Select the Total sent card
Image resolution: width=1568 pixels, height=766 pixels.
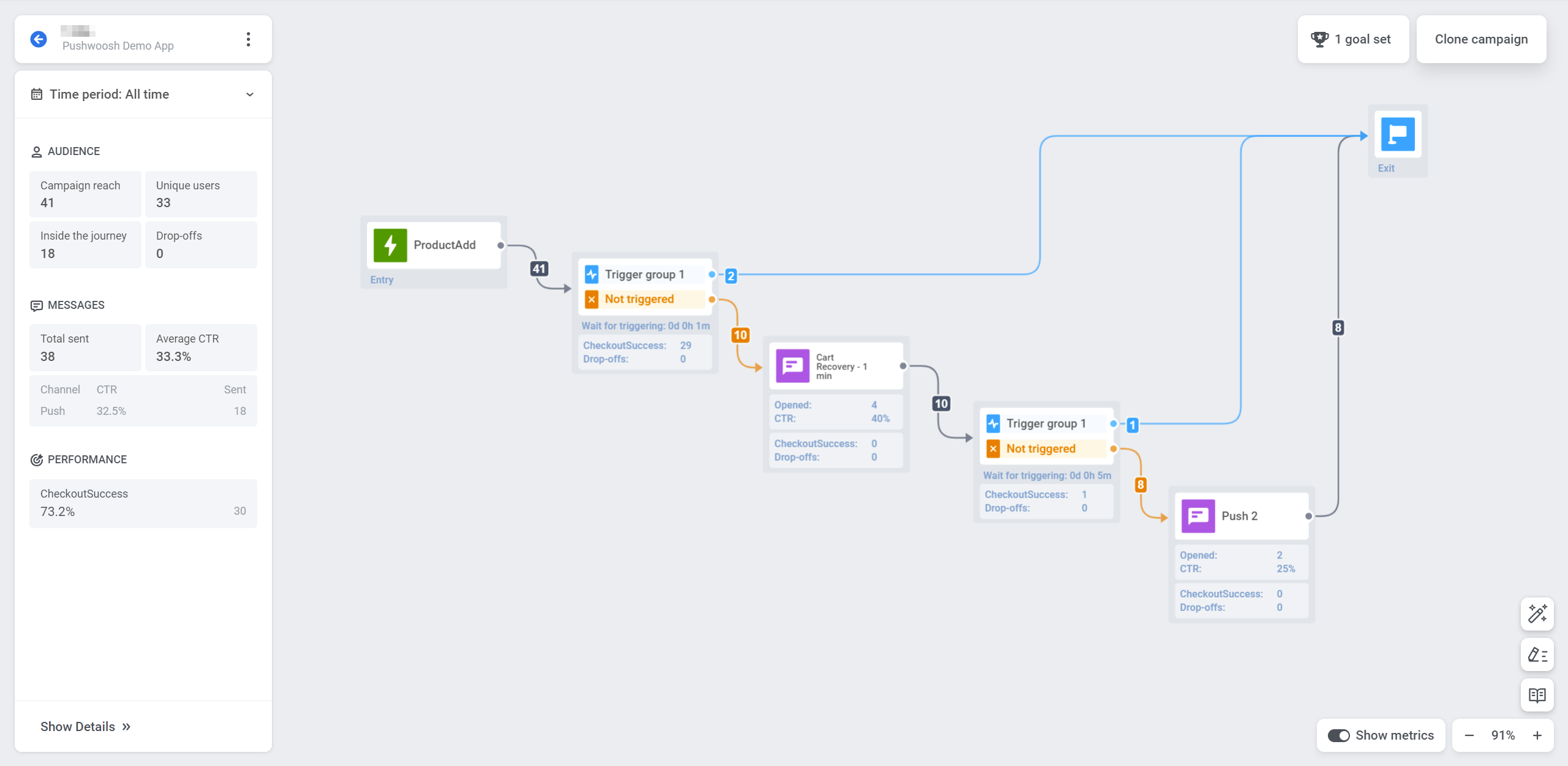(85, 347)
